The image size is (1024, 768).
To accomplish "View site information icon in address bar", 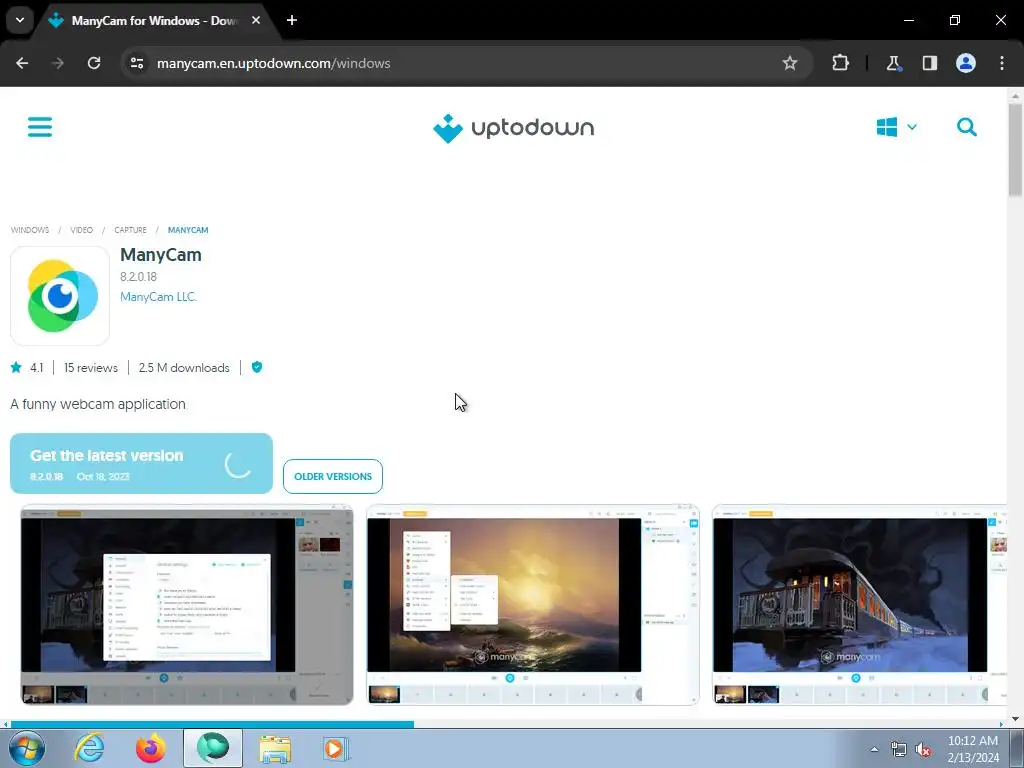I will [137, 63].
